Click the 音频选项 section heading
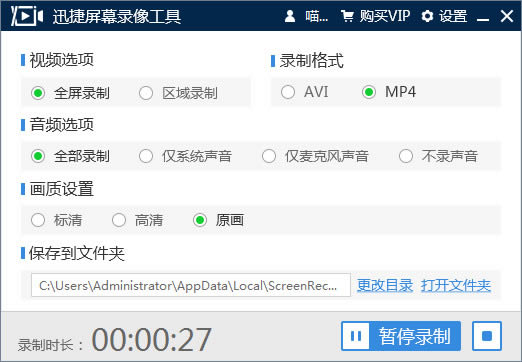522x362 pixels. (x=62, y=125)
